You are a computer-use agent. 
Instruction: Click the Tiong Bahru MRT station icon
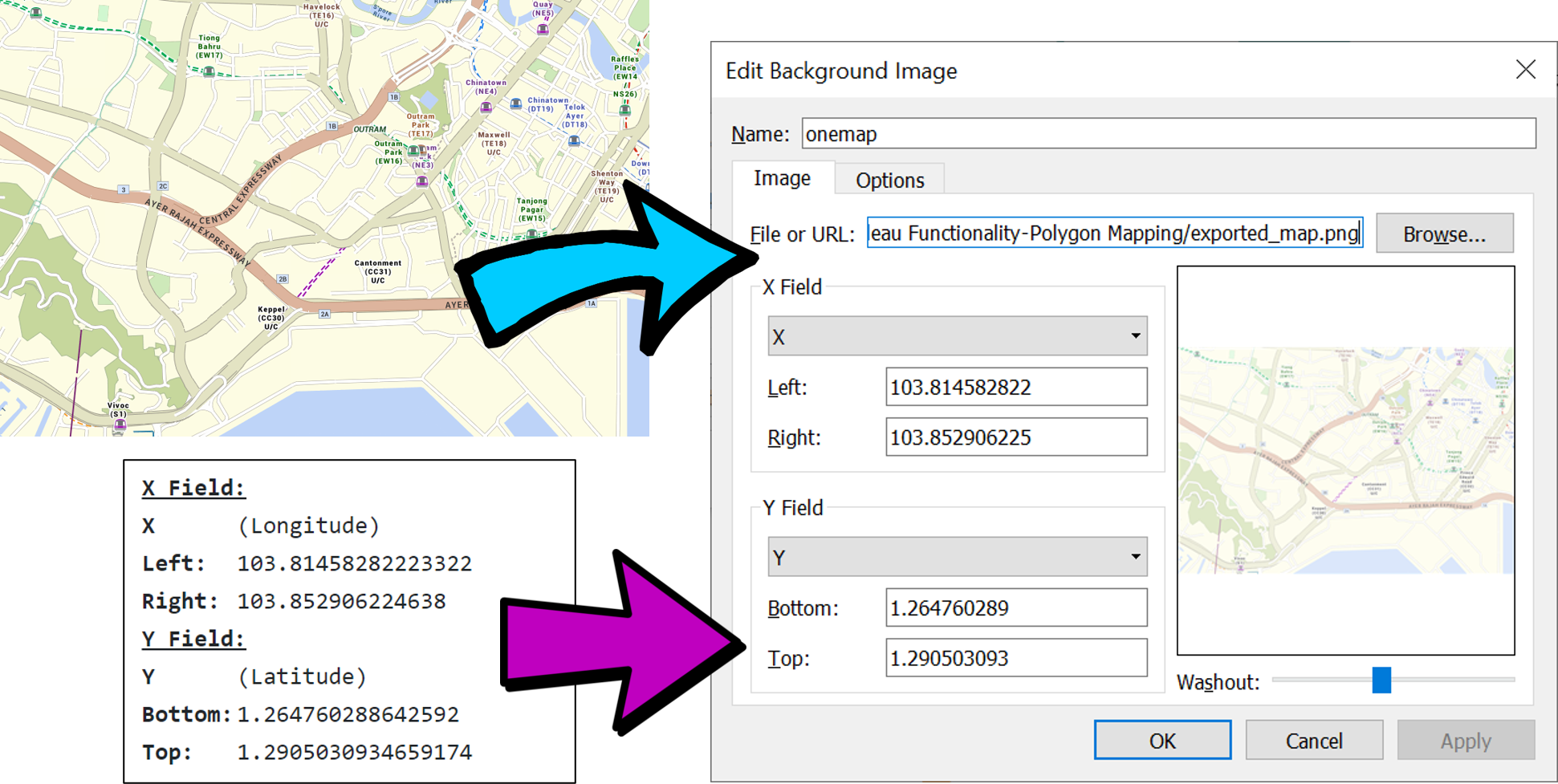(209, 71)
